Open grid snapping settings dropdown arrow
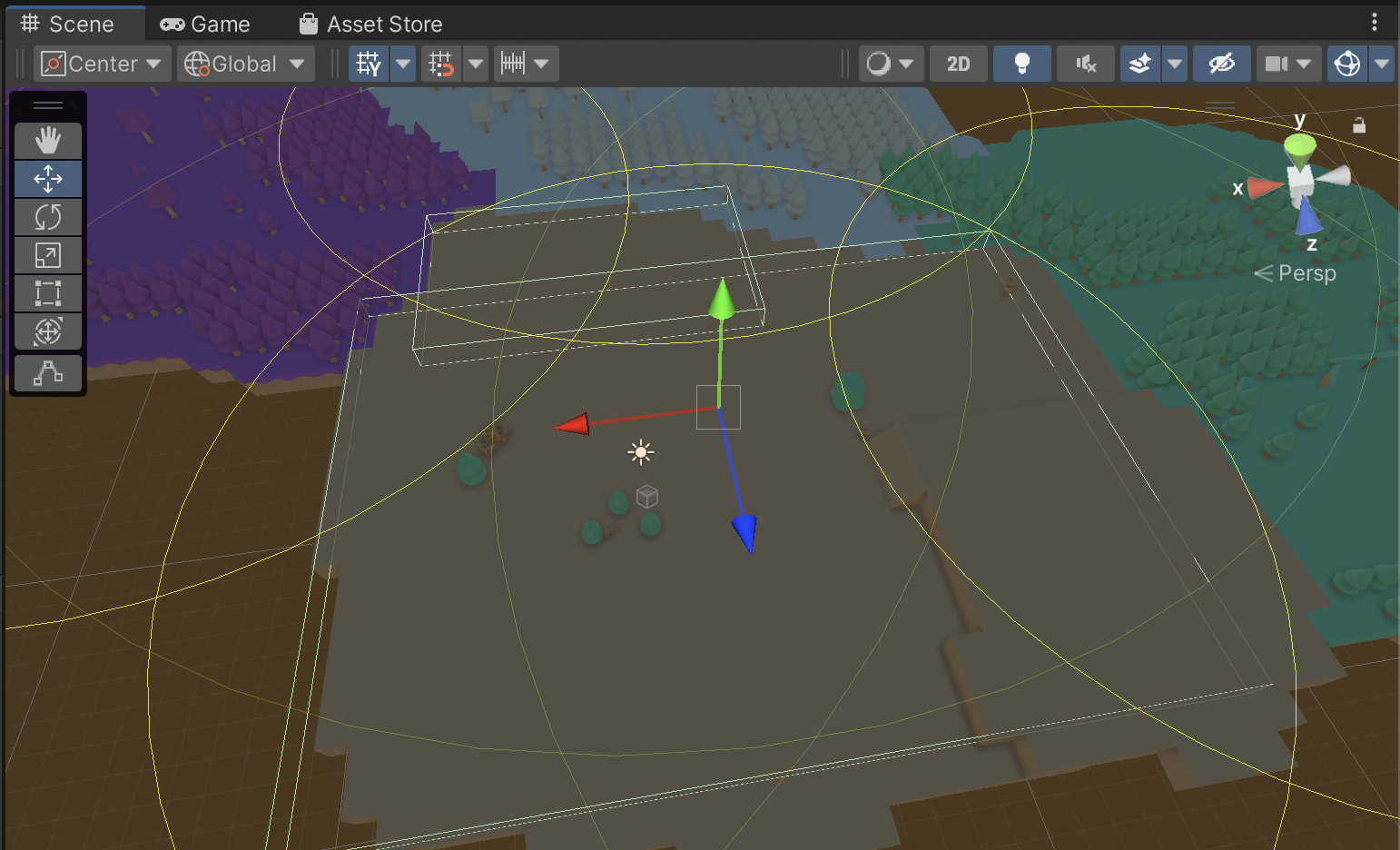 tap(476, 64)
